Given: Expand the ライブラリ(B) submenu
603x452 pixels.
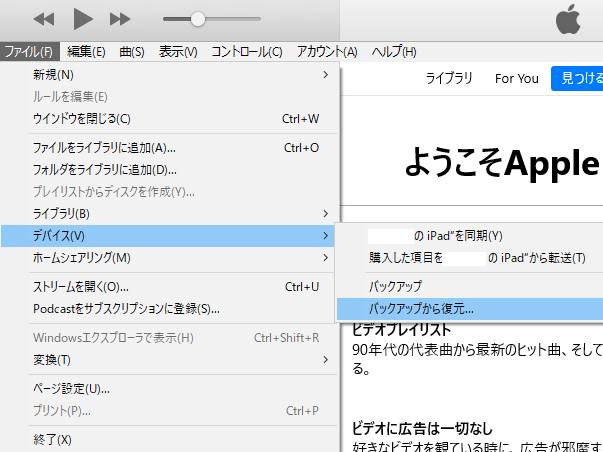Looking at the screenshot, I should (324, 213).
